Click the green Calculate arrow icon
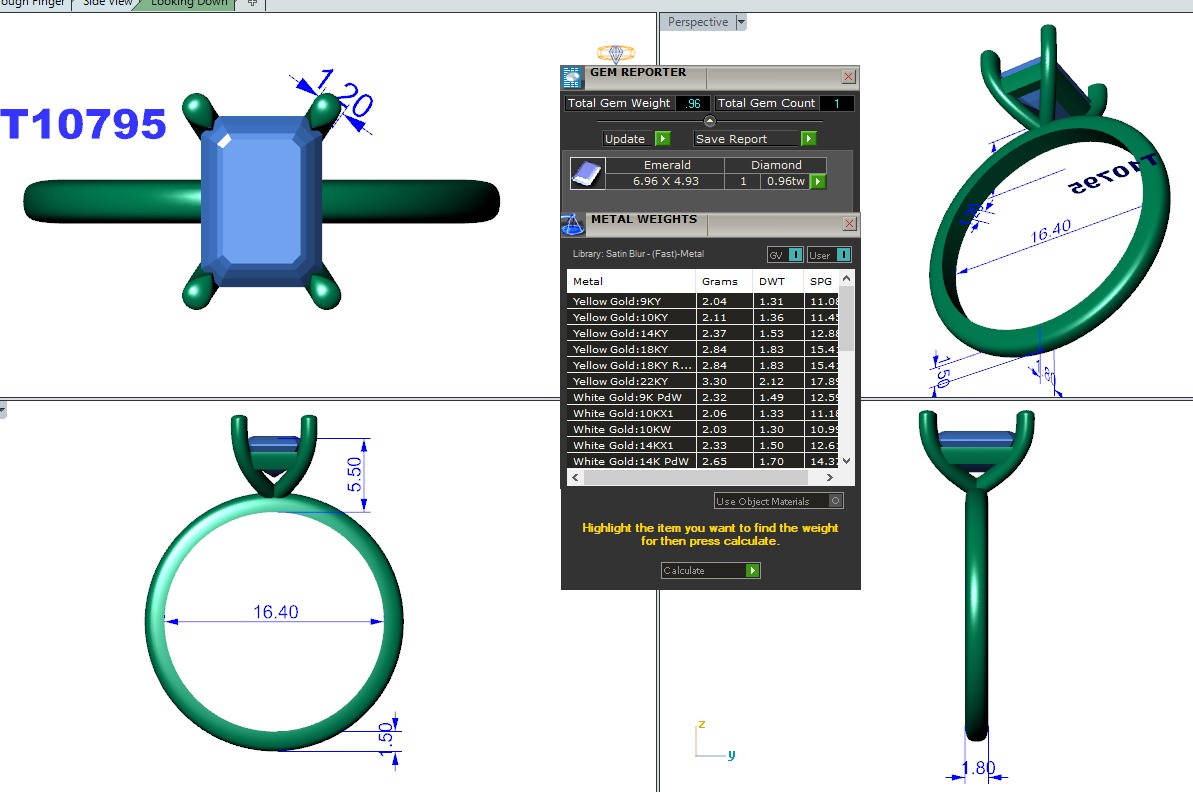Screen dimensions: 1193x792 [752, 571]
